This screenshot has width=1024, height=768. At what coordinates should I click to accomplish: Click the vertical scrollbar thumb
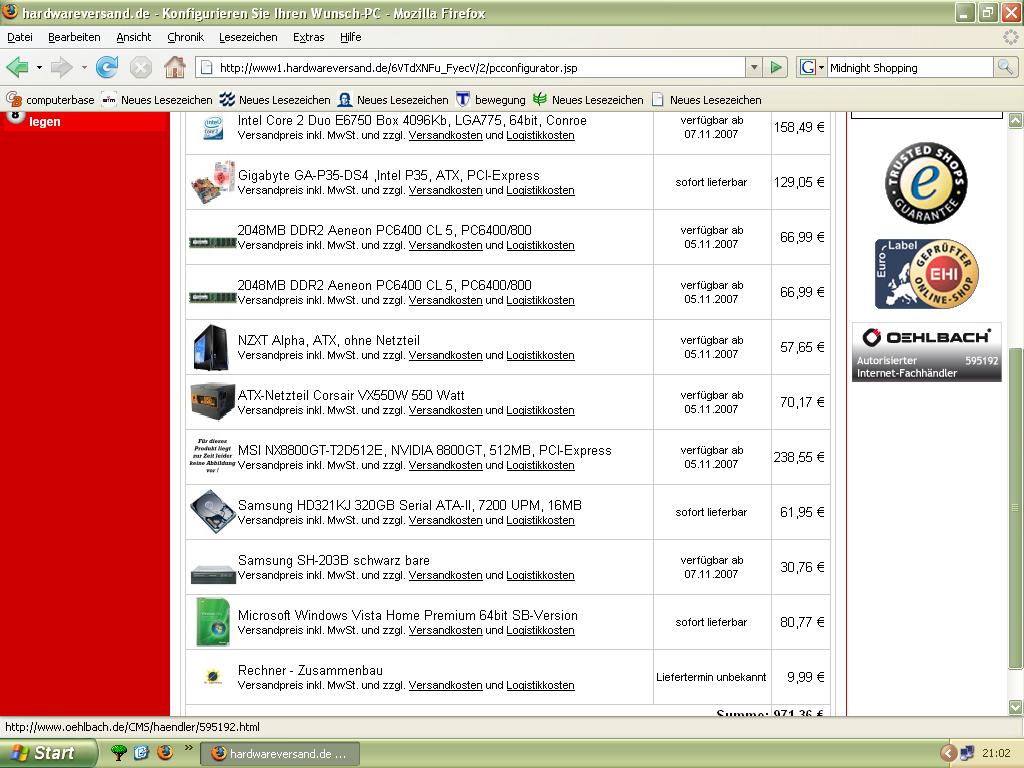click(x=1016, y=508)
